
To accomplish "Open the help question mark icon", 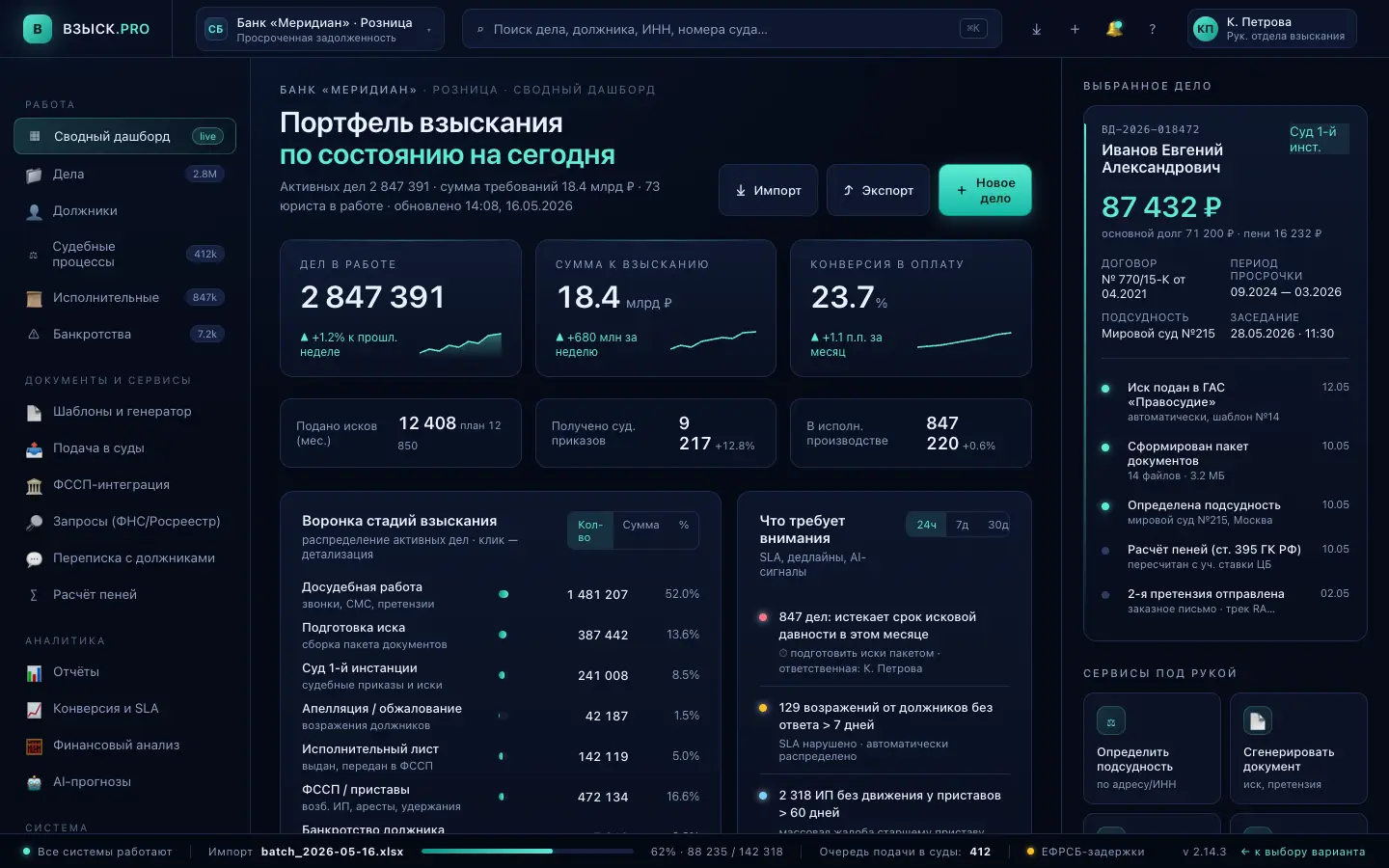I will click(1153, 29).
